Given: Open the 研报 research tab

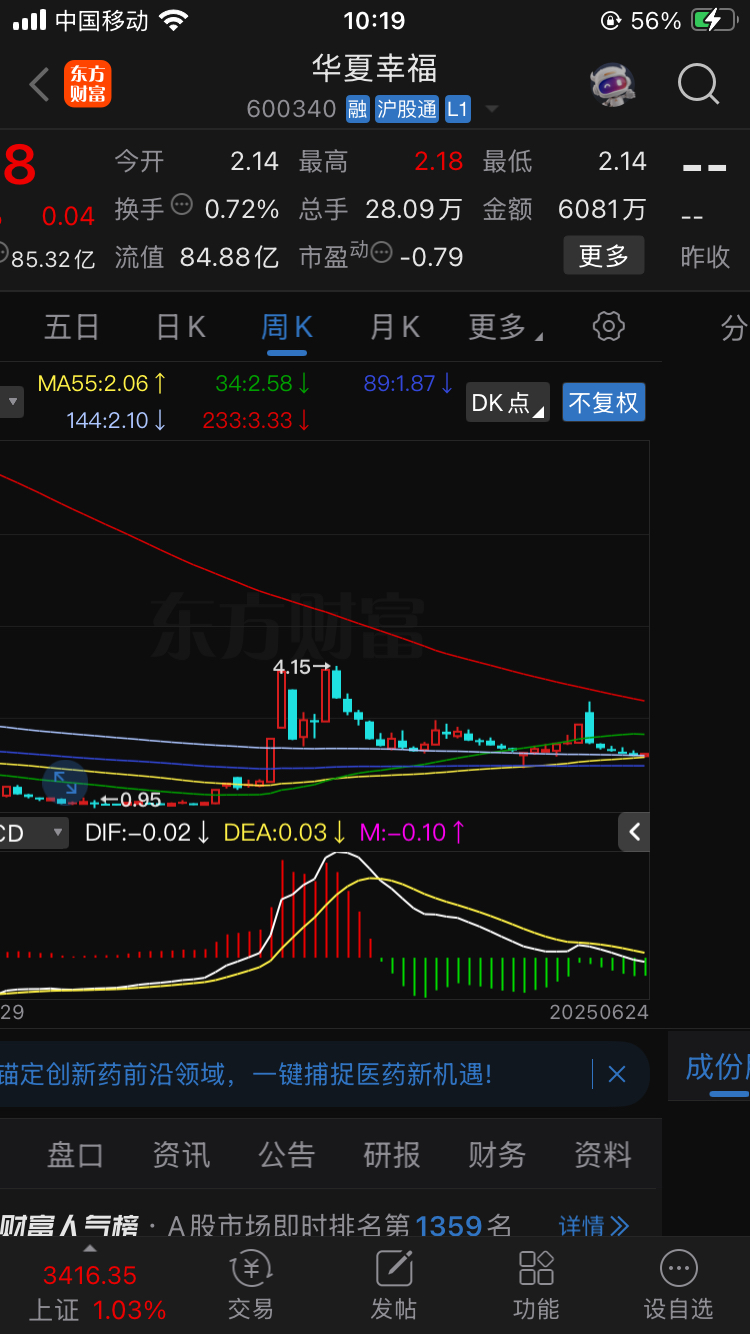Looking at the screenshot, I should pos(392,1155).
